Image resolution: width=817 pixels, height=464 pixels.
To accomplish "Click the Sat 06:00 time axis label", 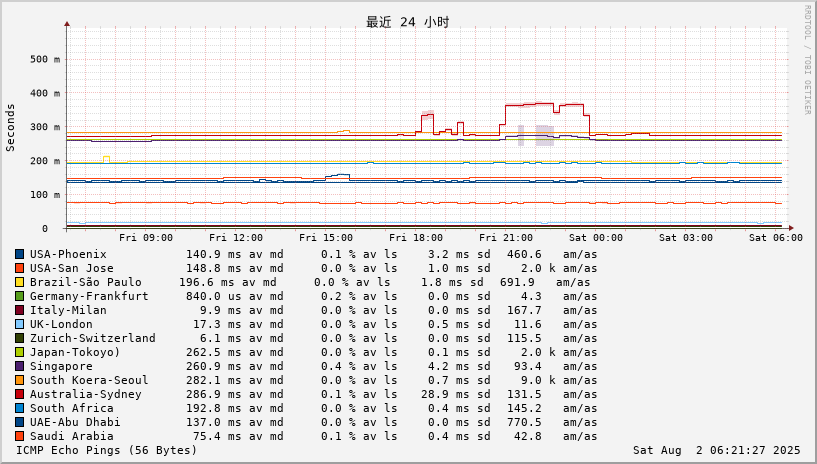I will pyautogui.click(x=776, y=237).
